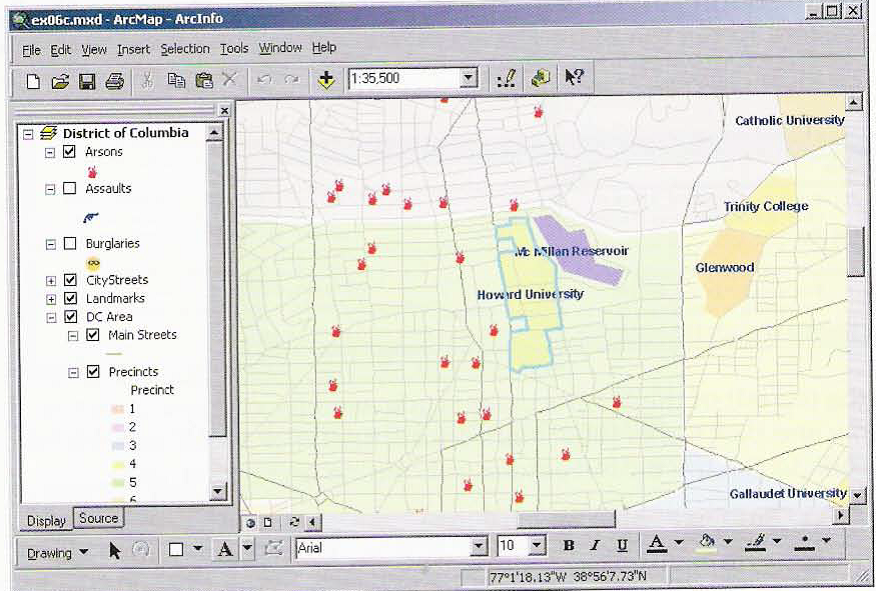Uncheck the Arsons layer
876x591 pixels.
pos(69,151)
